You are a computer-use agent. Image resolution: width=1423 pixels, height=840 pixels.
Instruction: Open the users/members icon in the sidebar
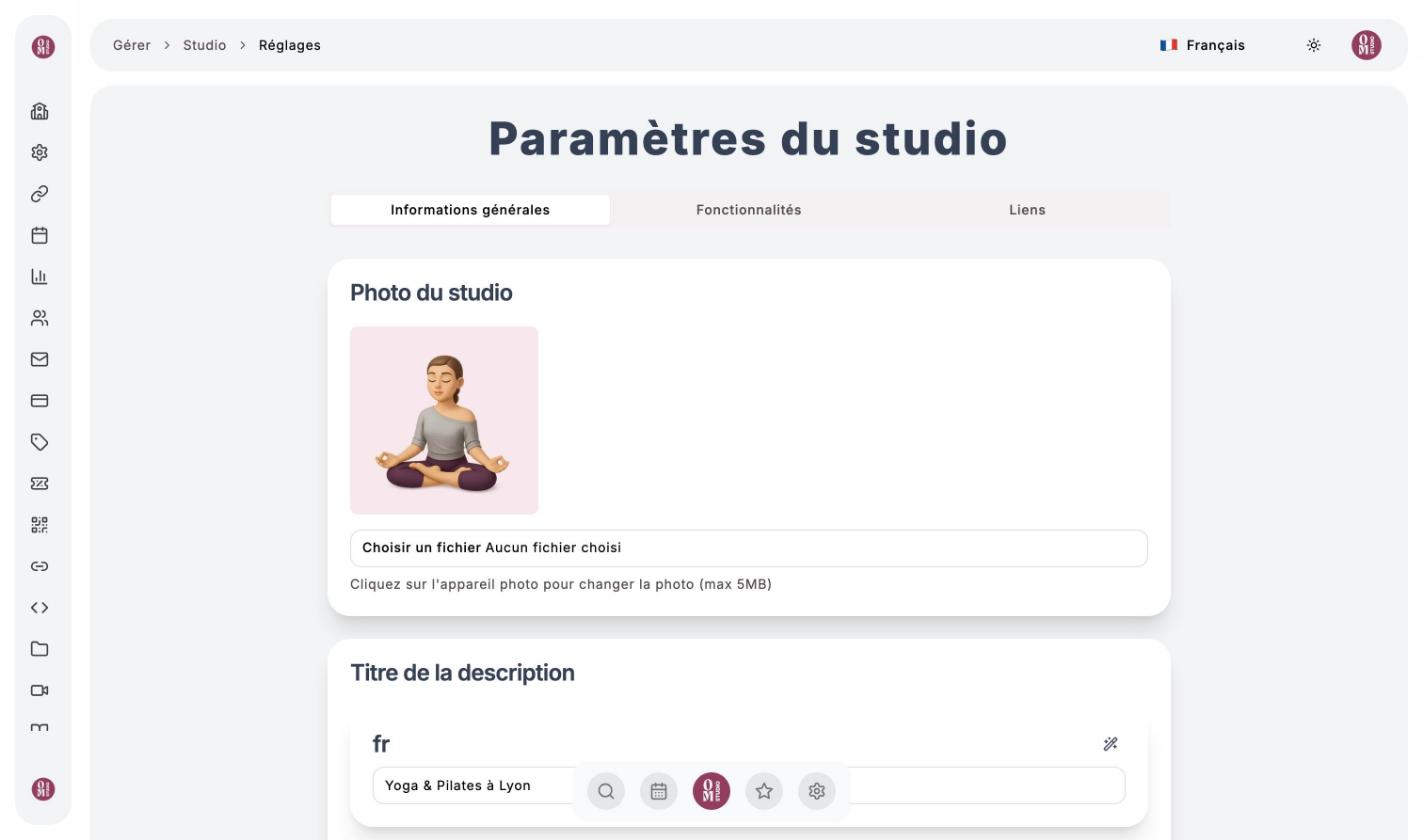(x=40, y=318)
